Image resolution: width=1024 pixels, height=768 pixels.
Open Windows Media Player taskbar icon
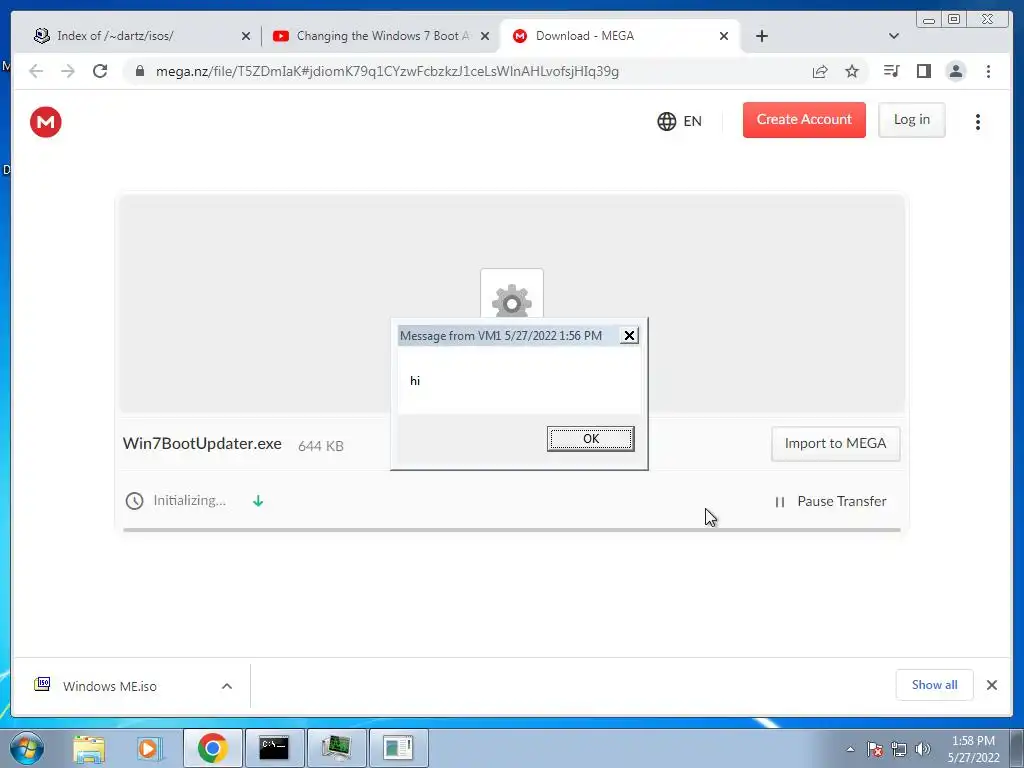pyautogui.click(x=149, y=748)
